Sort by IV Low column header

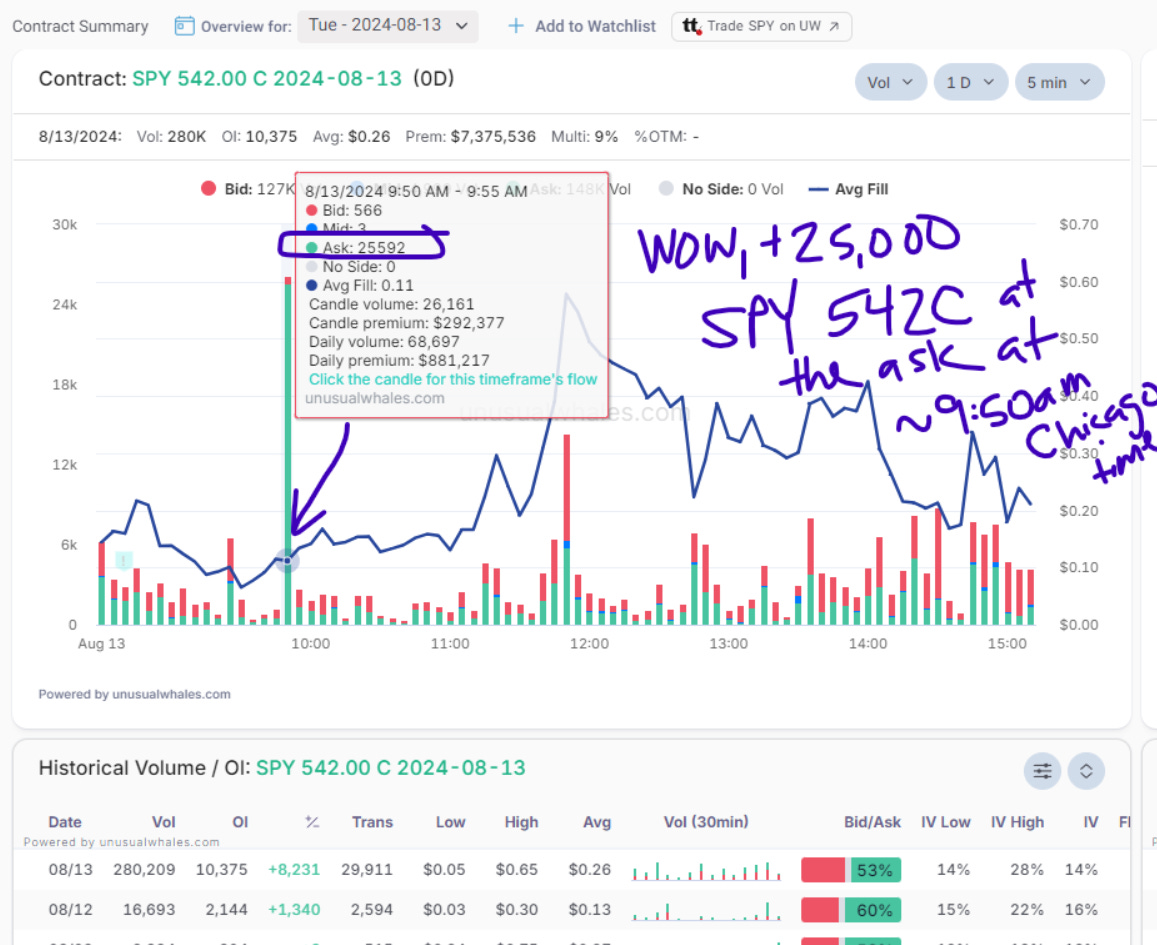coord(945,822)
